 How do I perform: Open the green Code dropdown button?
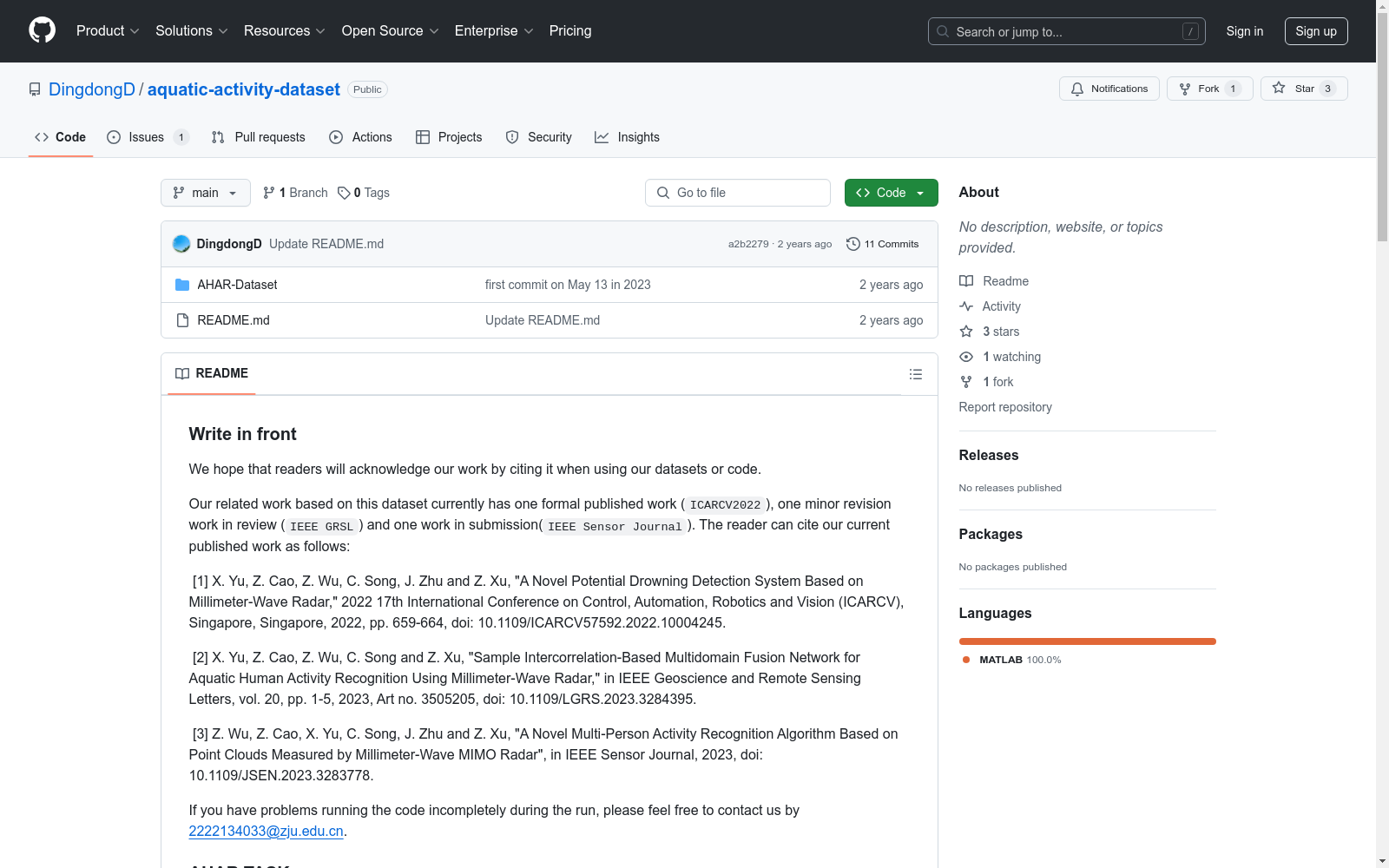[891, 193]
